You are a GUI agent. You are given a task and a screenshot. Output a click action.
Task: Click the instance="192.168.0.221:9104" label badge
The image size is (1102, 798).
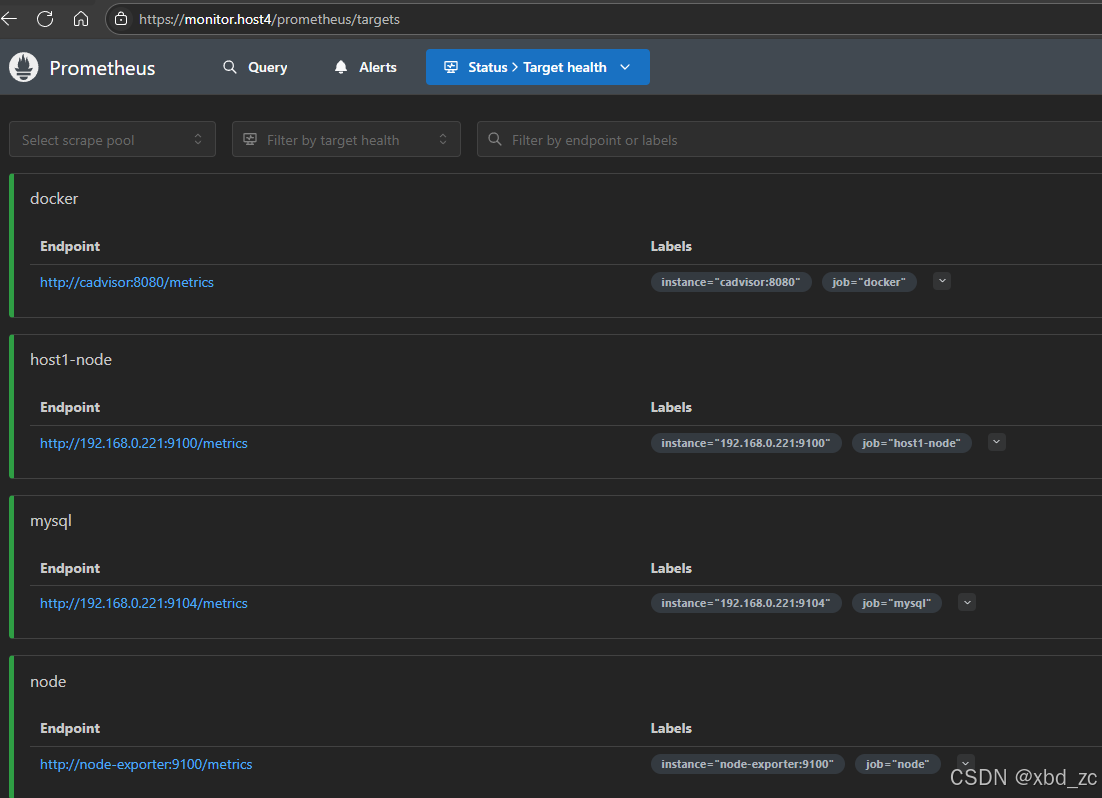tap(746, 603)
